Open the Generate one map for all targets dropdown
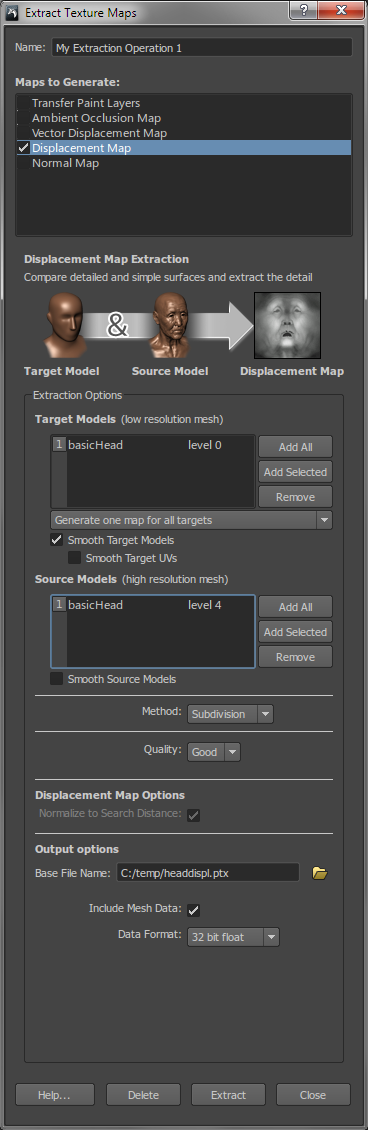This screenshot has height=1130, width=368. click(192, 520)
